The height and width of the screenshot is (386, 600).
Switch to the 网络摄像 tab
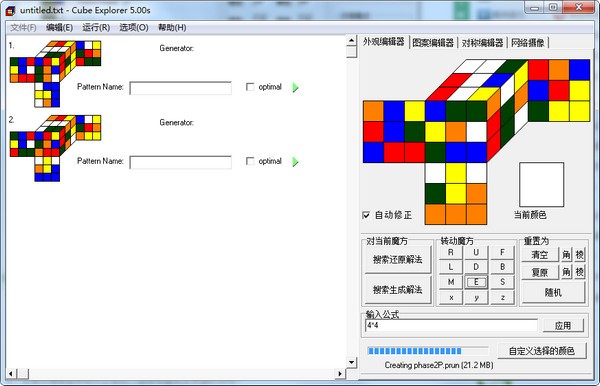pos(528,42)
